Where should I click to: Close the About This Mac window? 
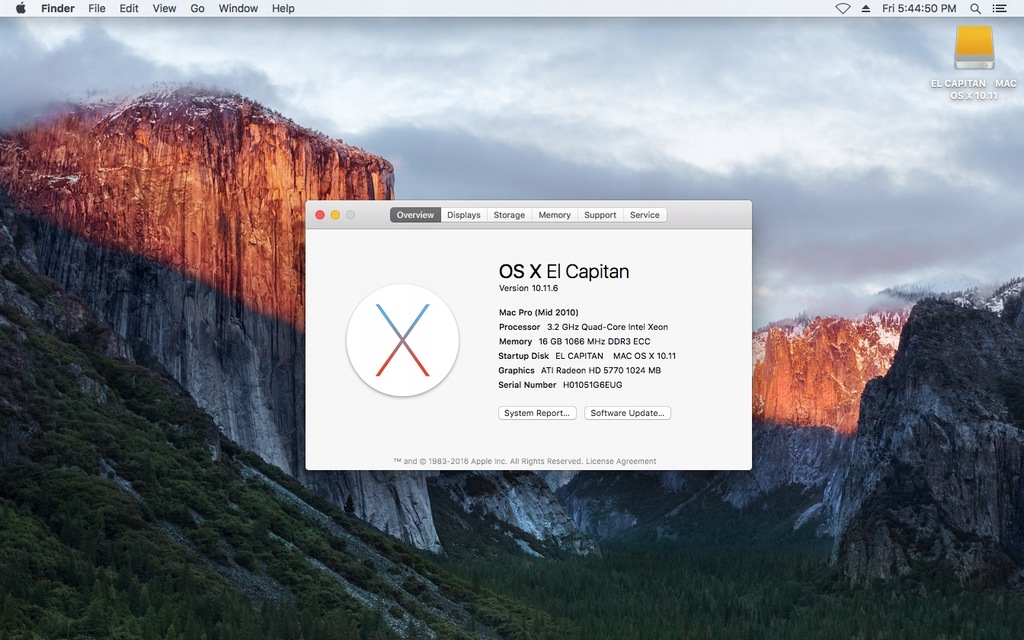coord(320,215)
